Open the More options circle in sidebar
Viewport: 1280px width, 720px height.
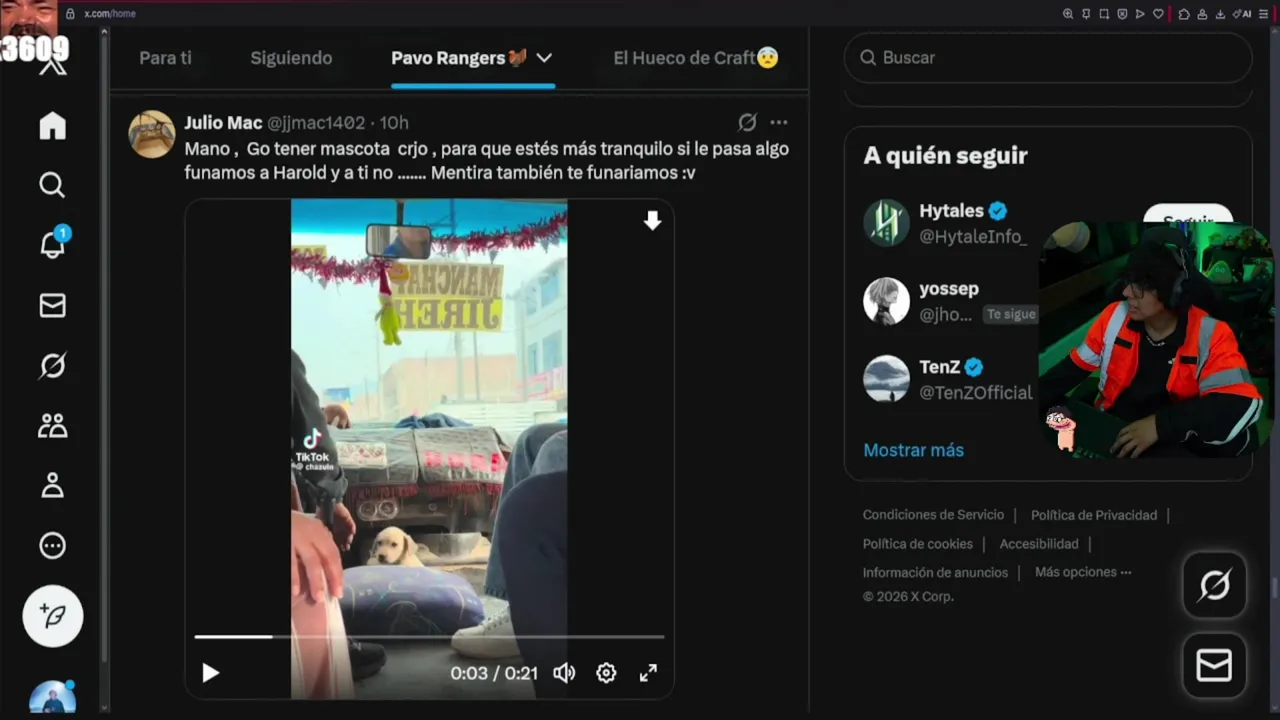(52, 546)
